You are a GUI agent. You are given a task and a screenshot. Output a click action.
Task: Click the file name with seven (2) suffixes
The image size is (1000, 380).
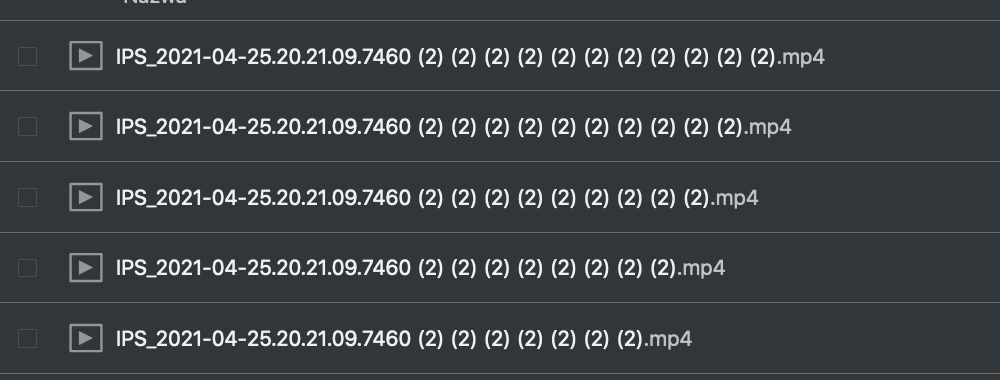coord(404,339)
